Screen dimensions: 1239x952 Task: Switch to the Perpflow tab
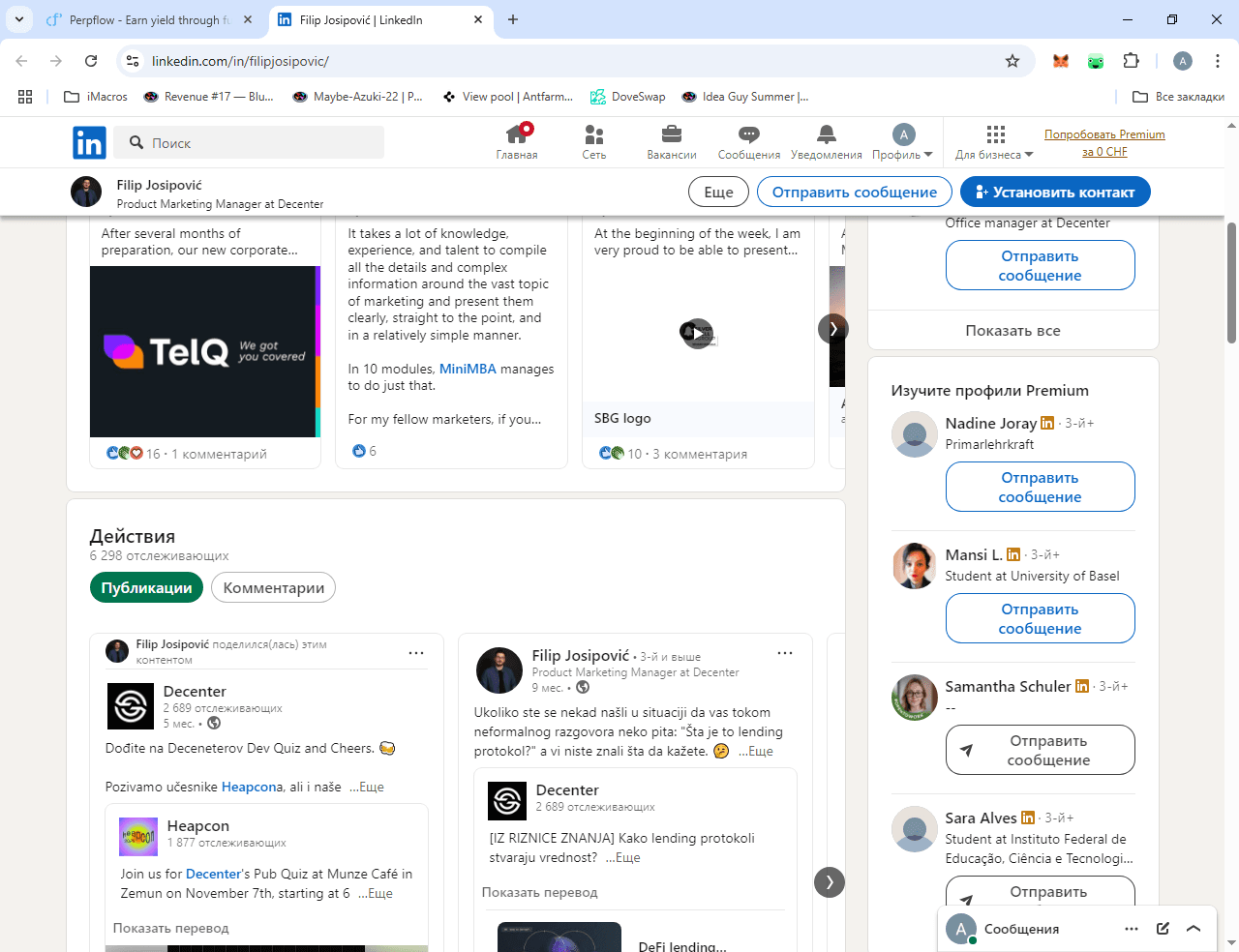tap(149, 19)
